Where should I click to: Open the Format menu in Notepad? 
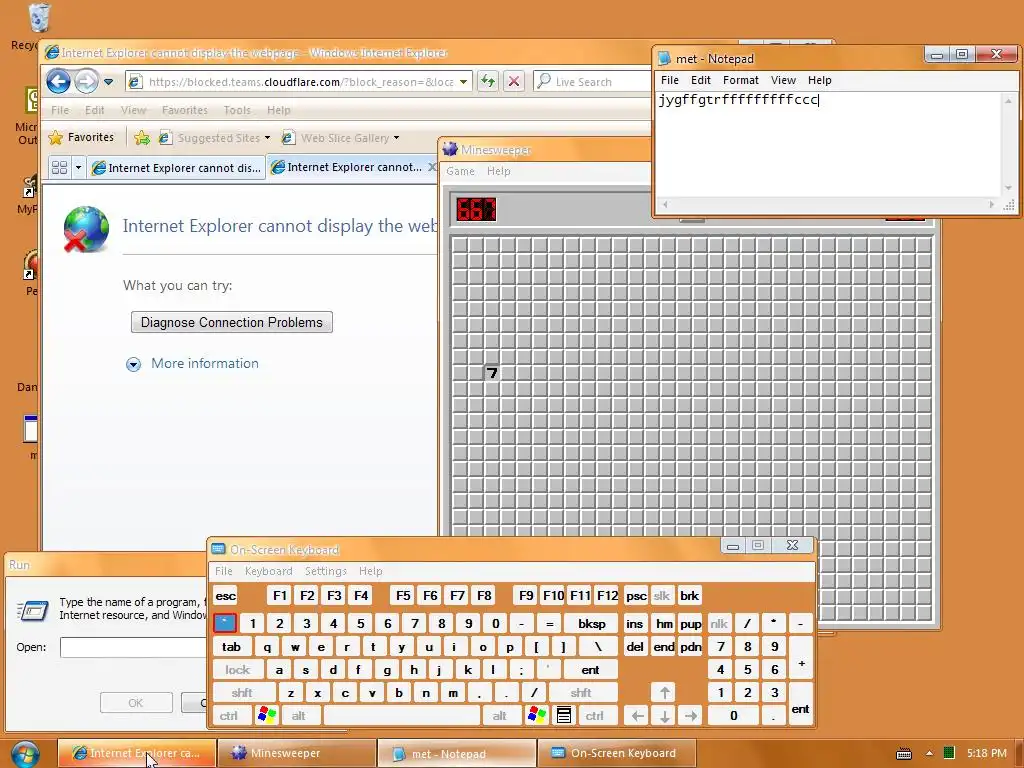pyautogui.click(x=741, y=80)
